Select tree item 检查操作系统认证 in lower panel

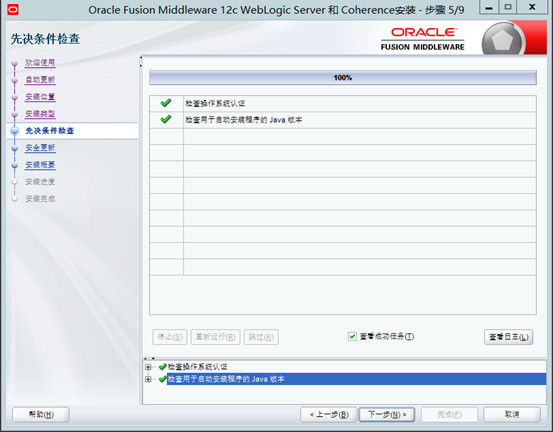(x=198, y=367)
